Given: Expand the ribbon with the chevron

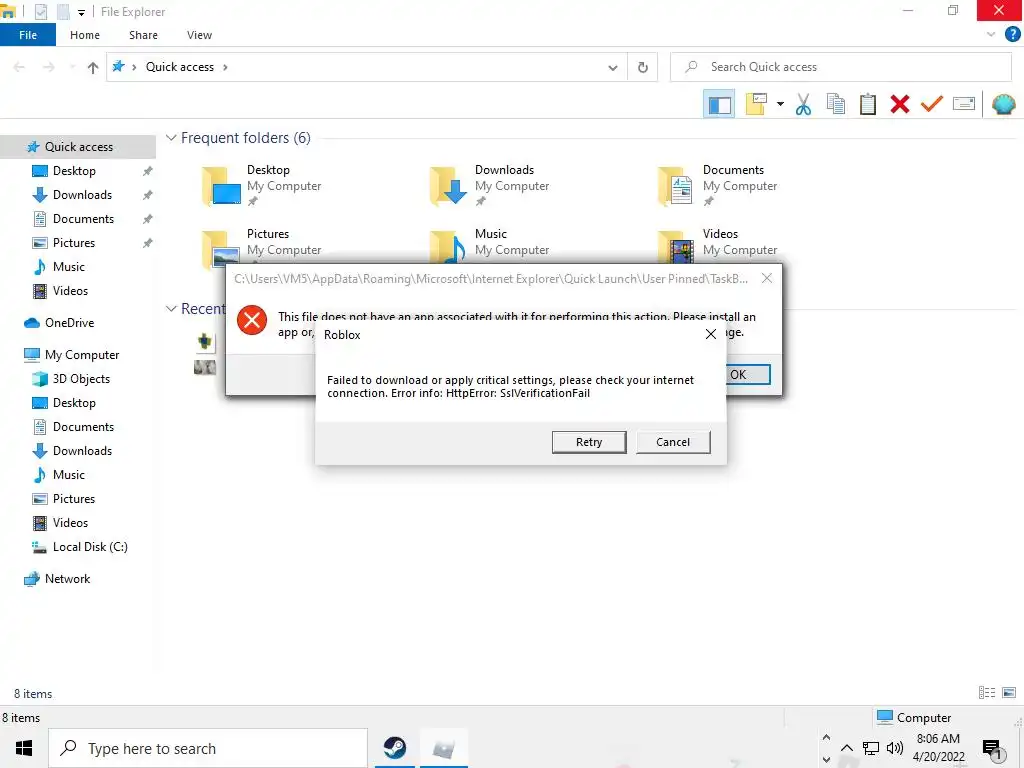Looking at the screenshot, I should tap(991, 35).
